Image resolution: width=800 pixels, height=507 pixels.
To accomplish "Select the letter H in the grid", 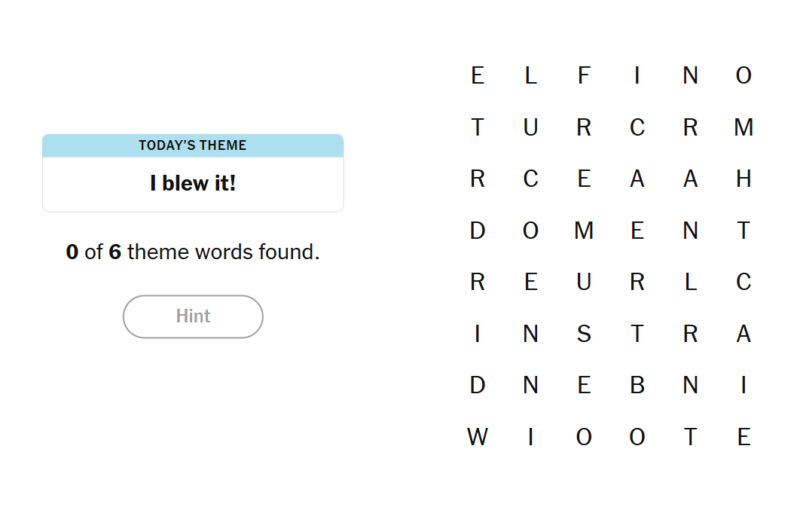I will point(743,179).
